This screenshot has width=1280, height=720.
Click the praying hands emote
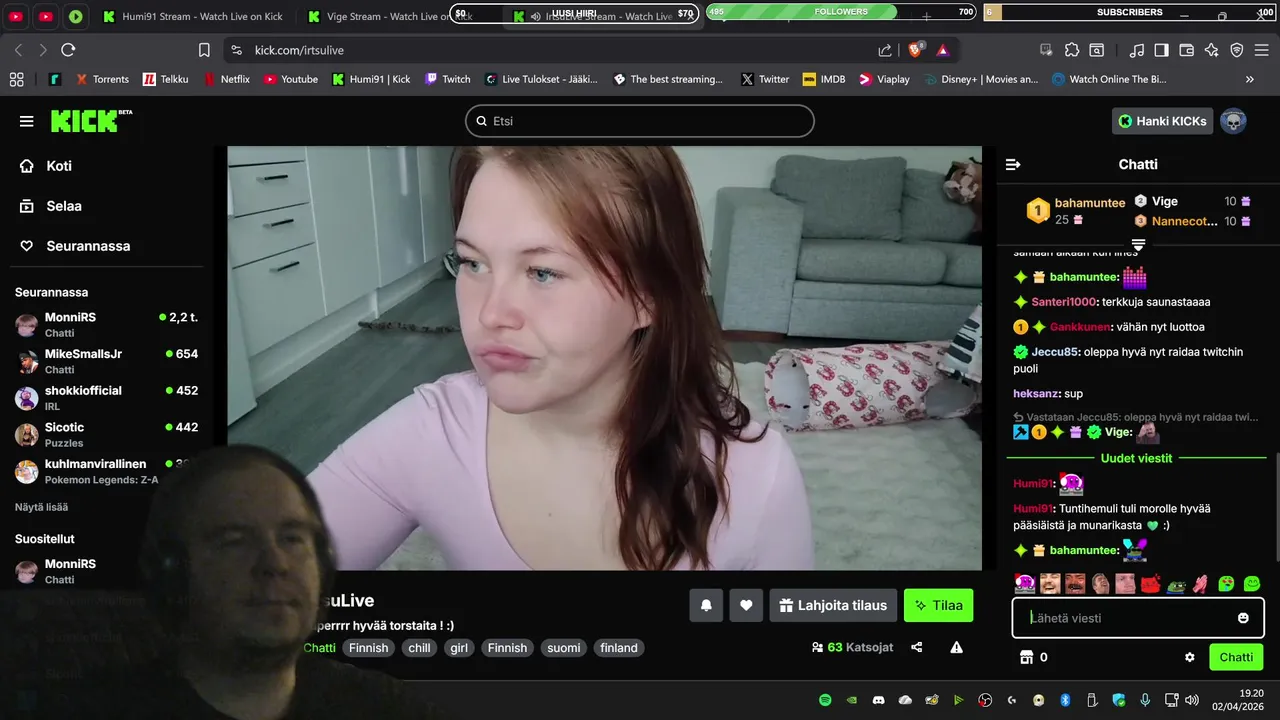tap(1201, 584)
